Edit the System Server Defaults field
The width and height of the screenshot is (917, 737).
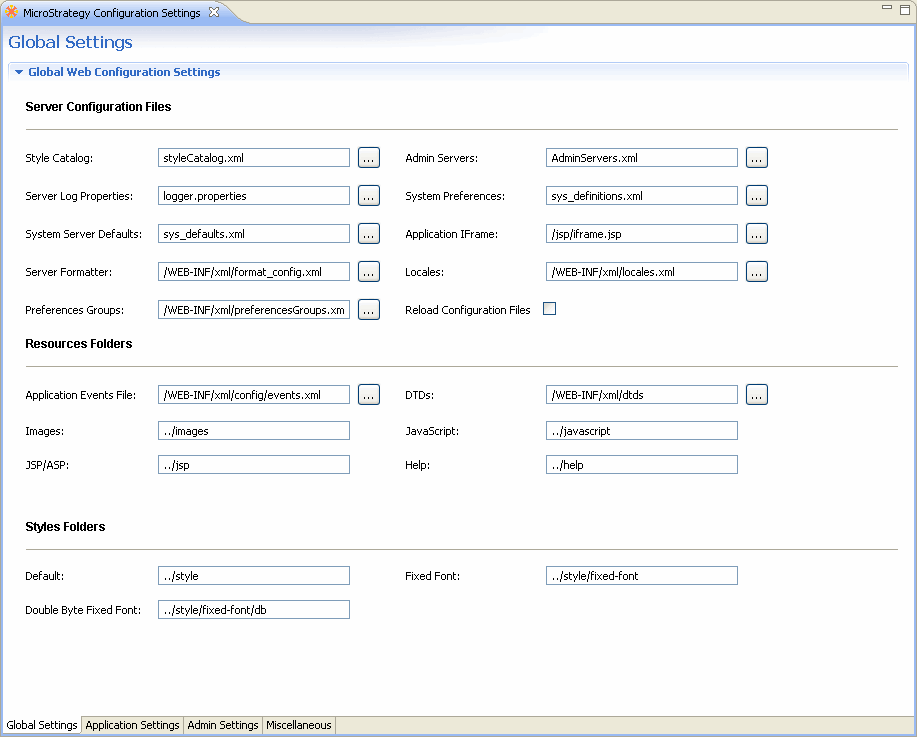254,233
